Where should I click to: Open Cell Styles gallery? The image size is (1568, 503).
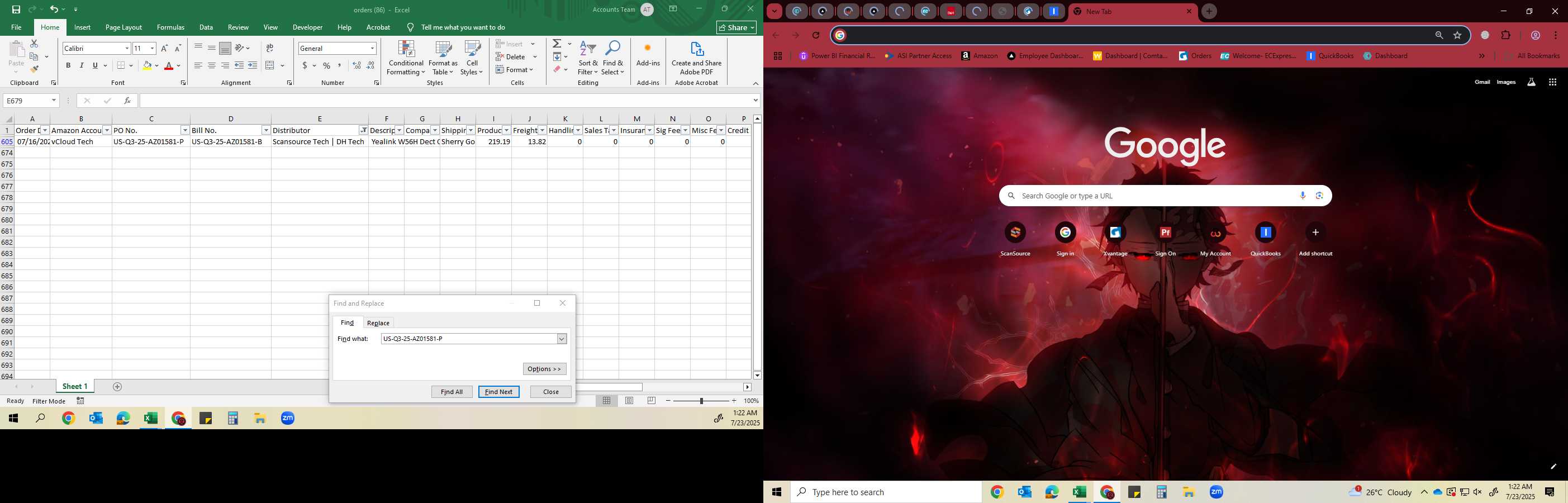click(x=472, y=58)
